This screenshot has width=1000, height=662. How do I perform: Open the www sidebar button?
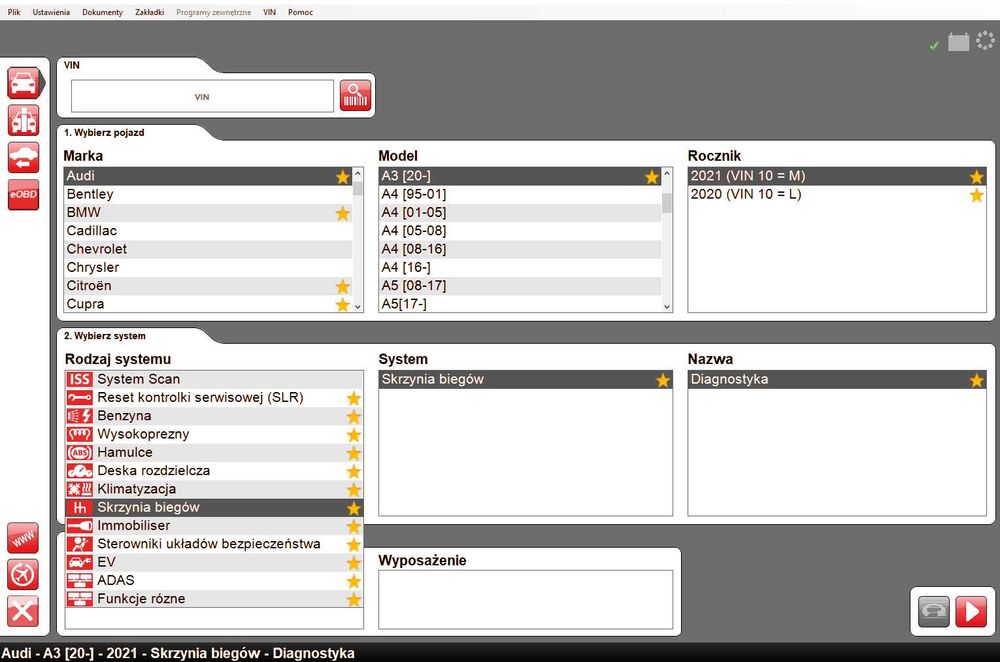click(23, 538)
